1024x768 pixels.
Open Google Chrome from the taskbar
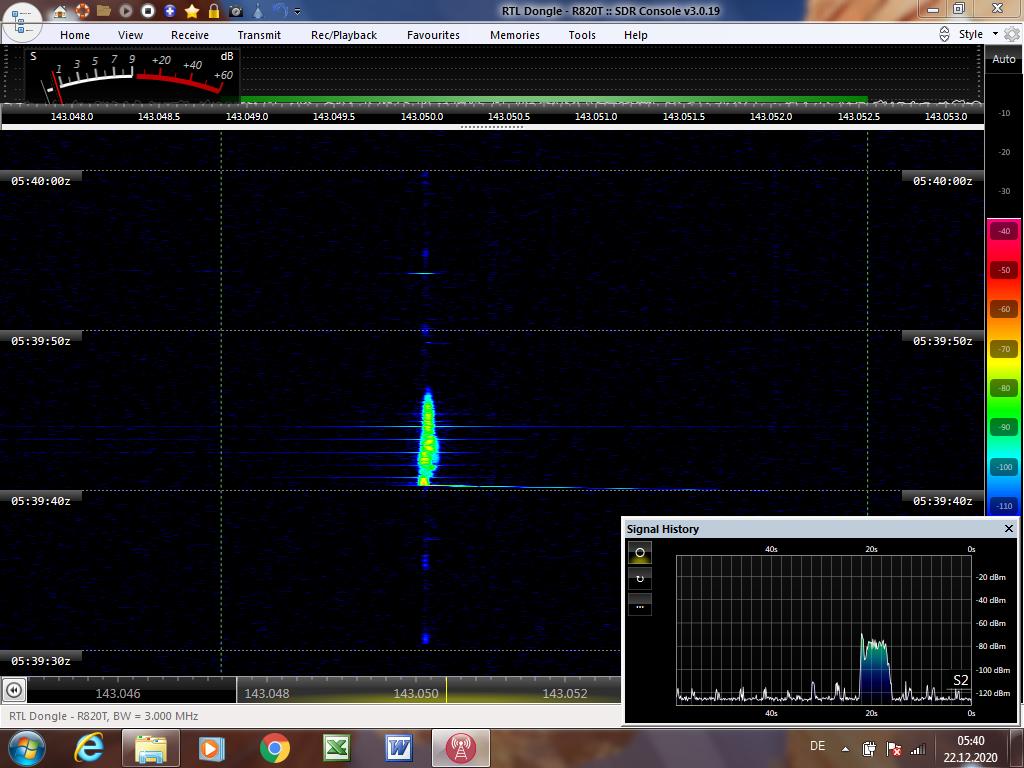tap(274, 748)
